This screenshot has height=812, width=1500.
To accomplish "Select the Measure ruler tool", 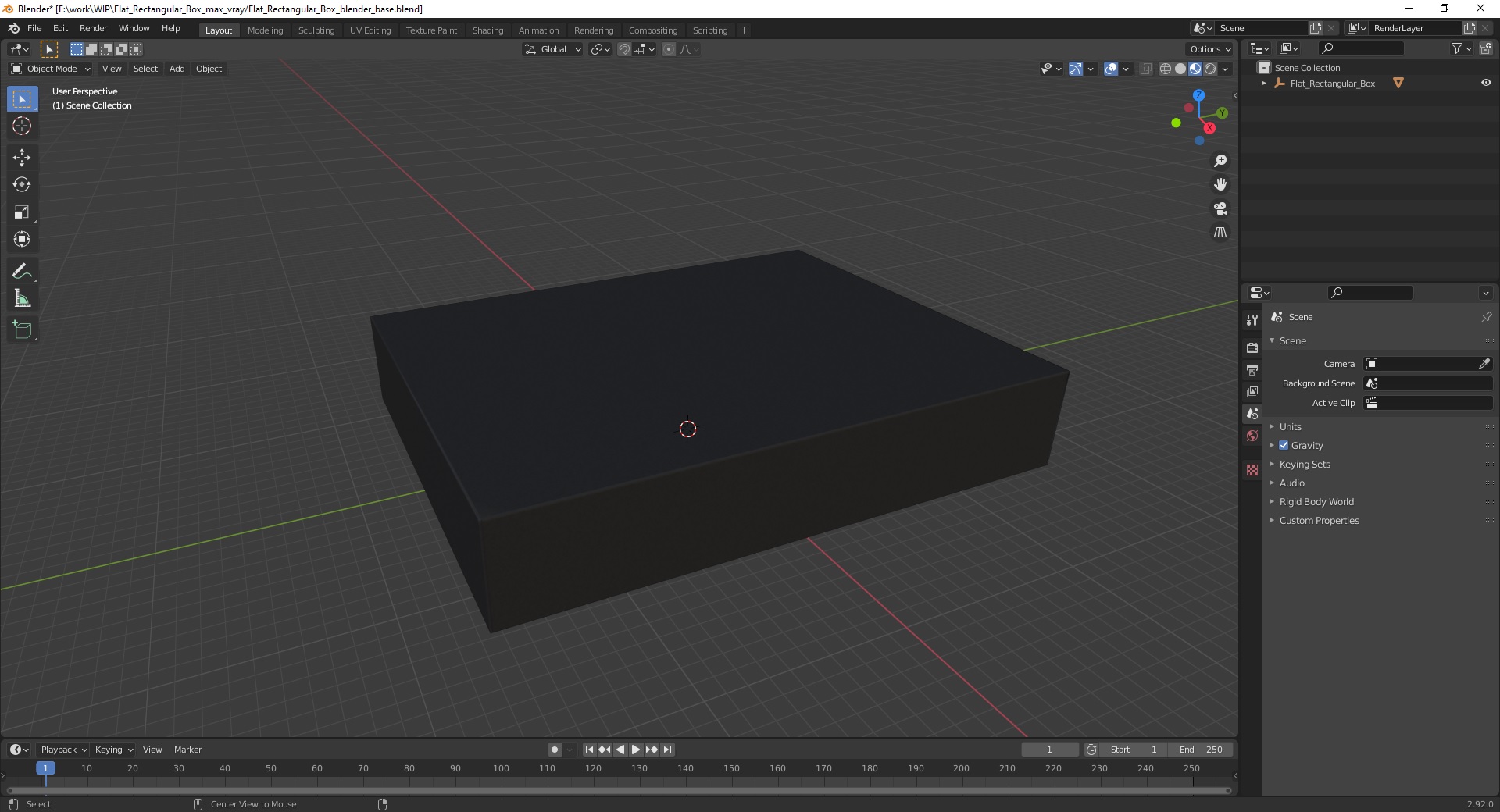I will (22, 299).
